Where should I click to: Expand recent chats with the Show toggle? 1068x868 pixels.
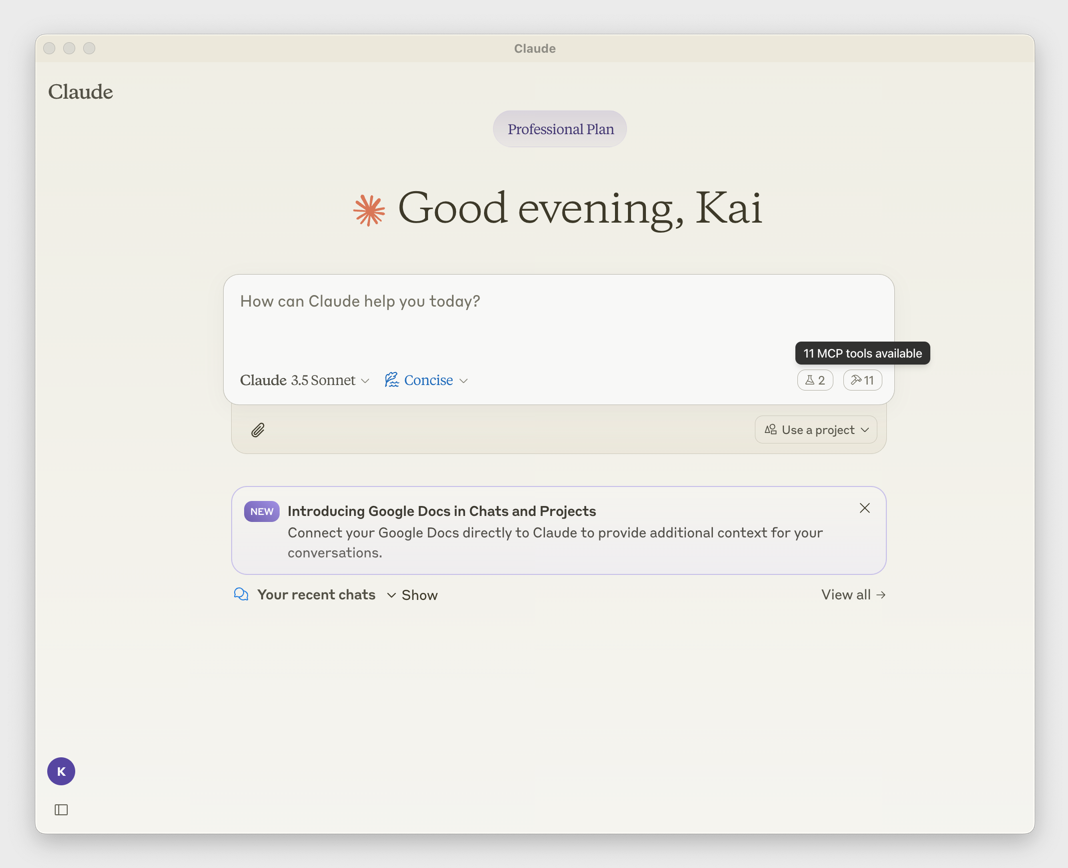(412, 595)
